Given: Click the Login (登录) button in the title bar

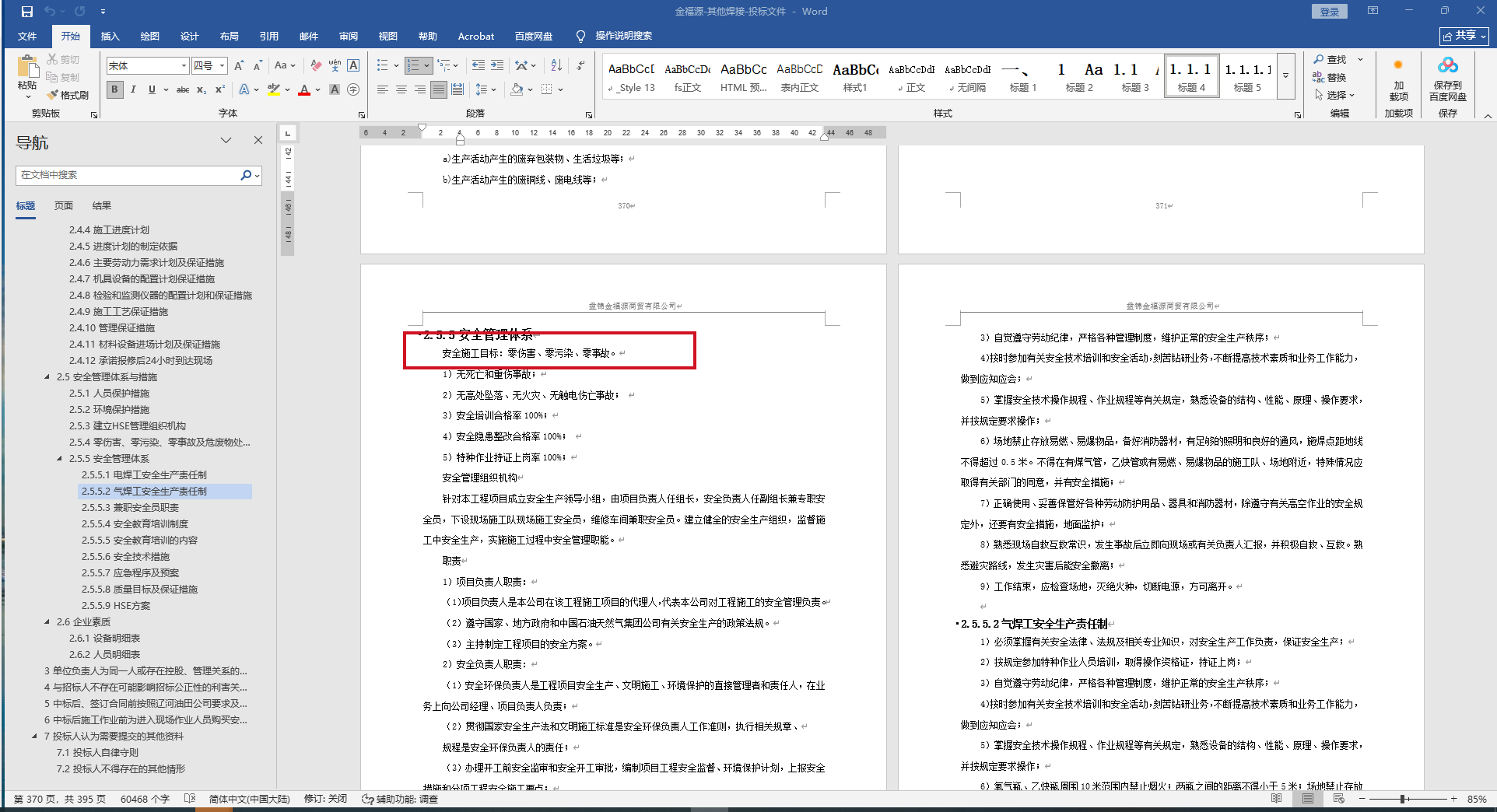Looking at the screenshot, I should 1329,12.
